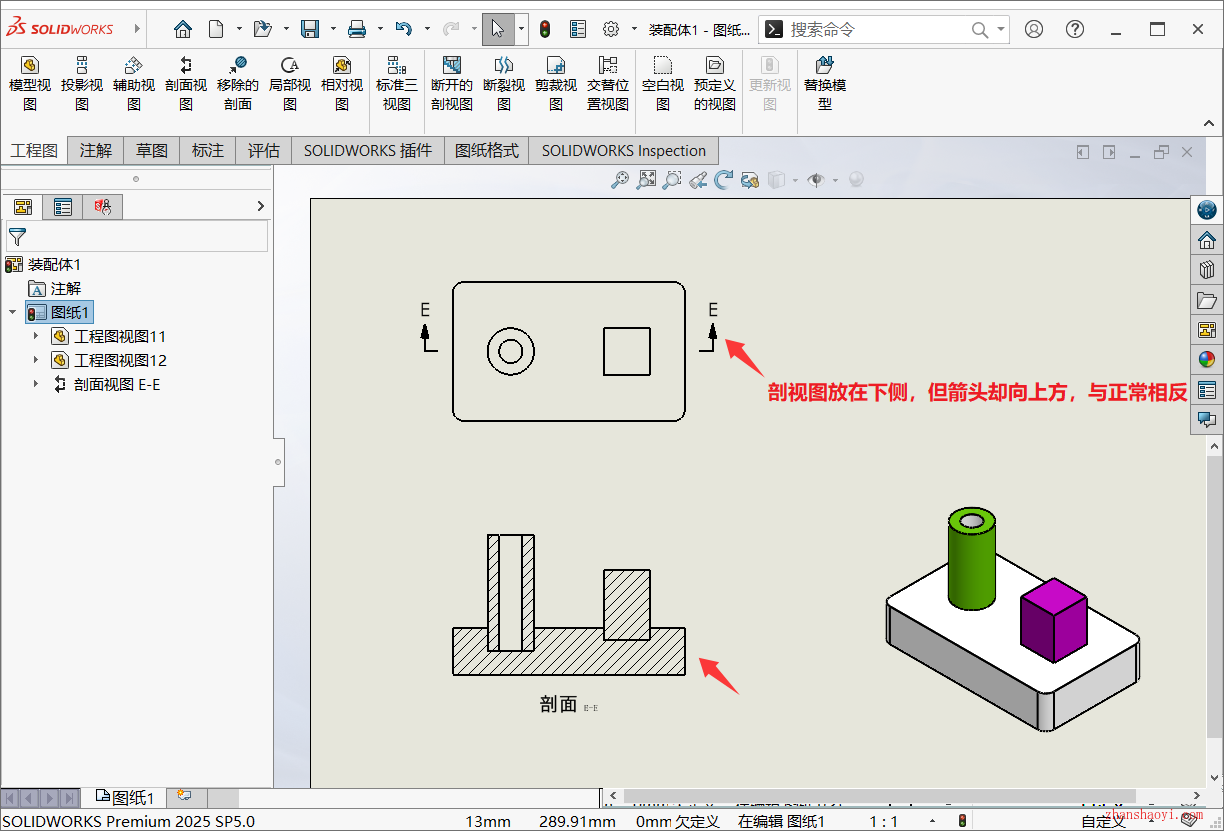Select the 模型视图 (Model View) tool

(30, 84)
